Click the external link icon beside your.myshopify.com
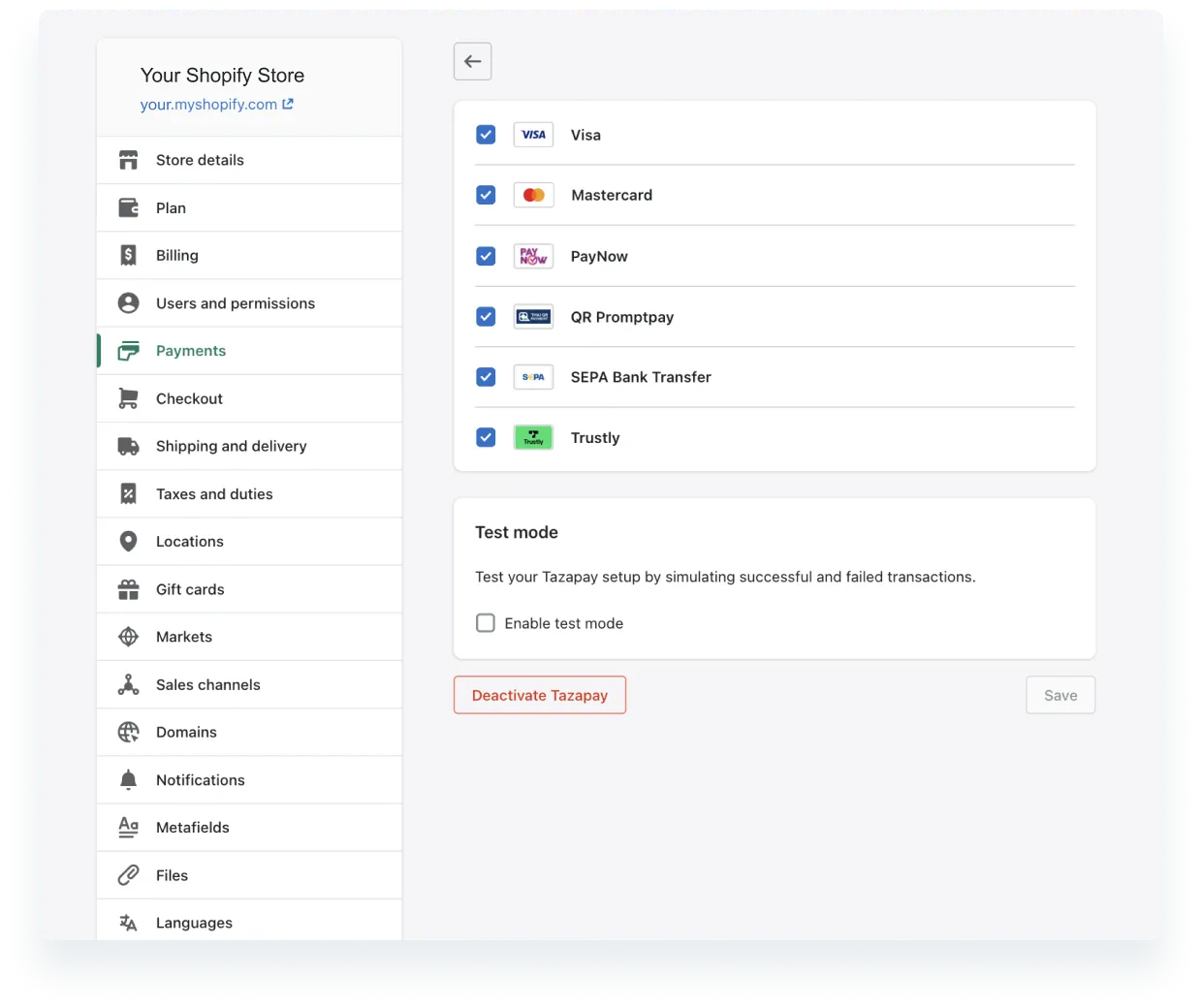This screenshot has width=1202, height=1008. coord(288,104)
